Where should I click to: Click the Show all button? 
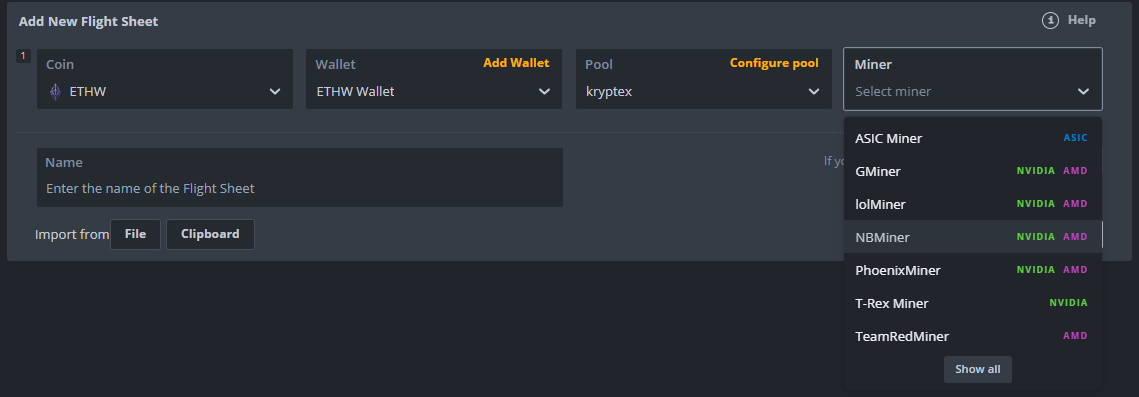tap(977, 369)
